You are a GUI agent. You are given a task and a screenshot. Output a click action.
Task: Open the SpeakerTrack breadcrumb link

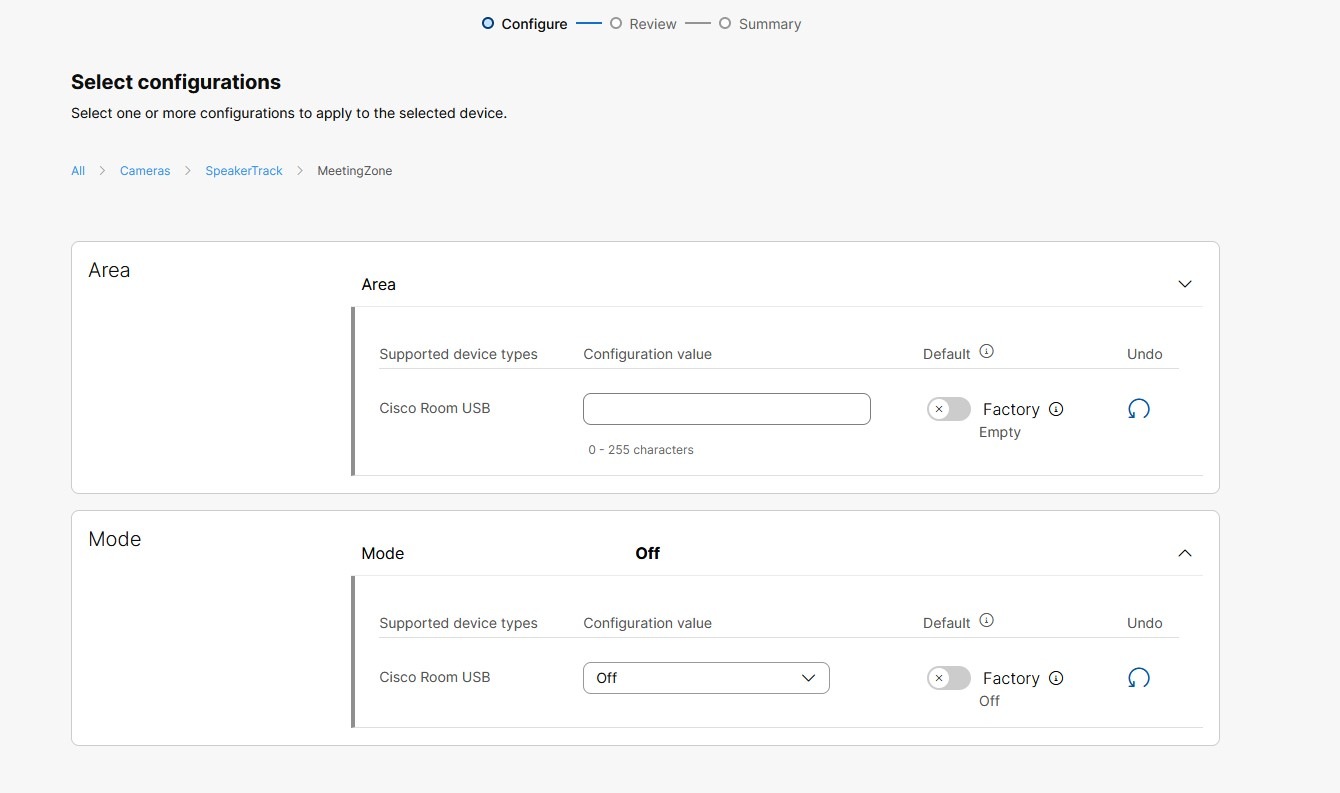[243, 170]
